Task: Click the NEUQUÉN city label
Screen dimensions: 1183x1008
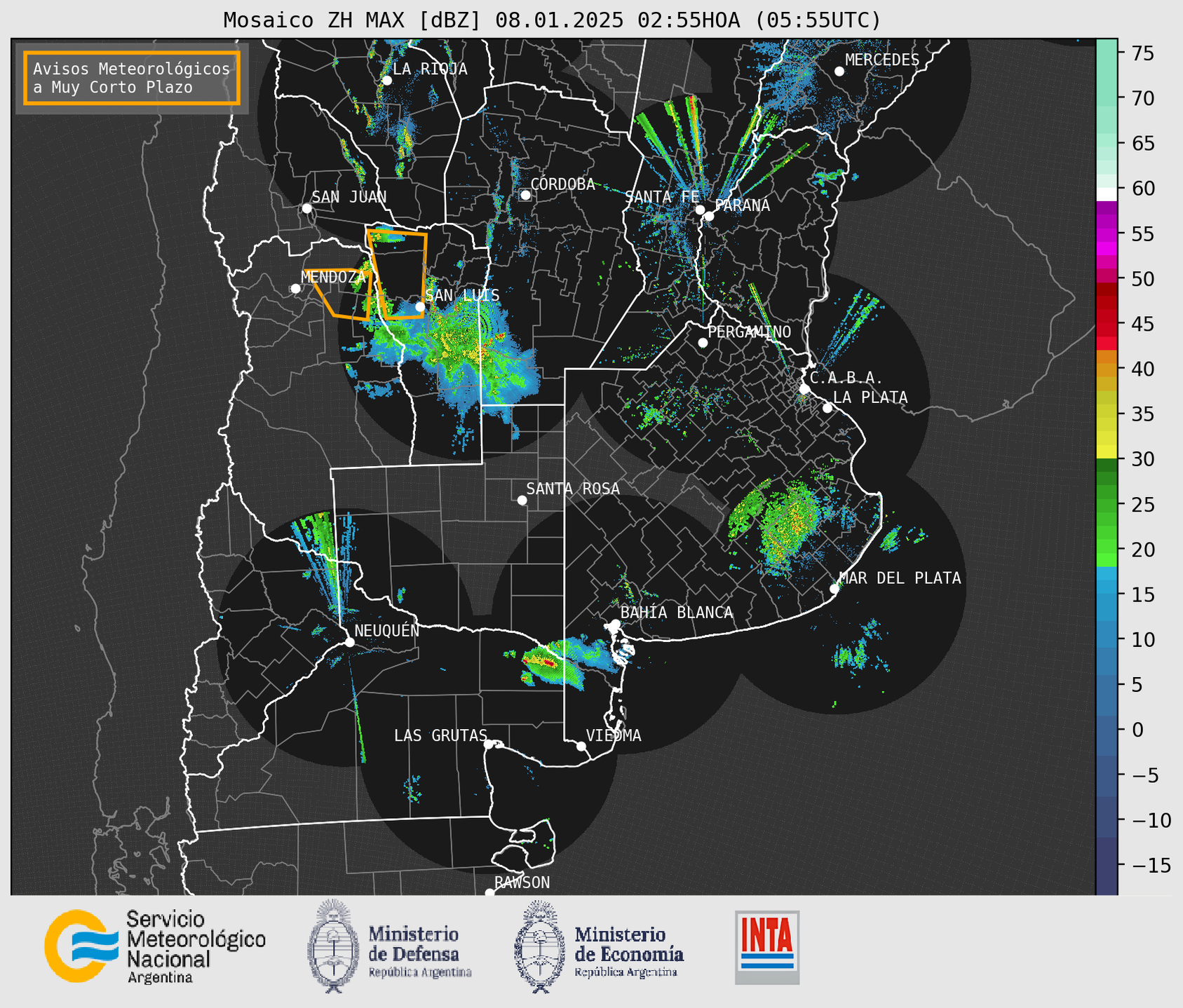Action: pos(387,631)
